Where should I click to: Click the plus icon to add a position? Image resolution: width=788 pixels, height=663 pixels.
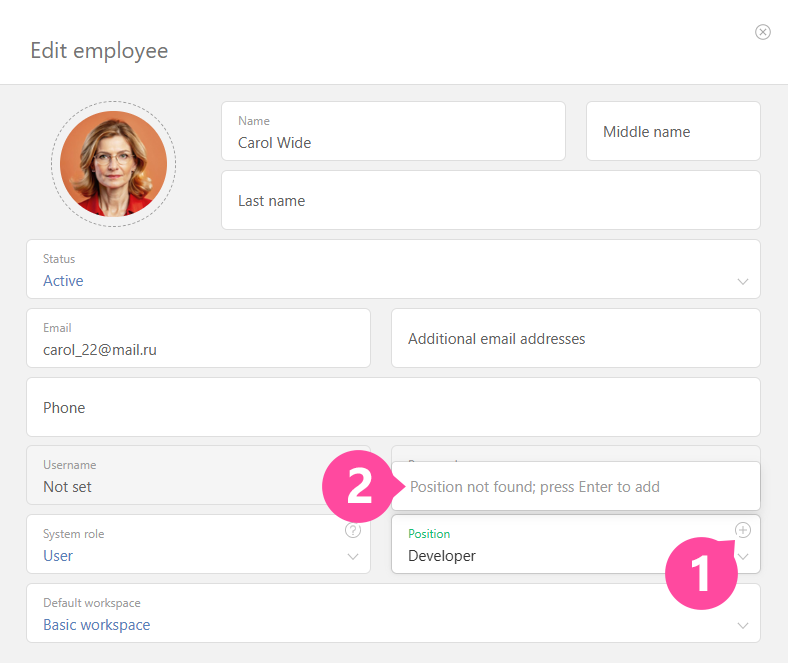pos(742,530)
